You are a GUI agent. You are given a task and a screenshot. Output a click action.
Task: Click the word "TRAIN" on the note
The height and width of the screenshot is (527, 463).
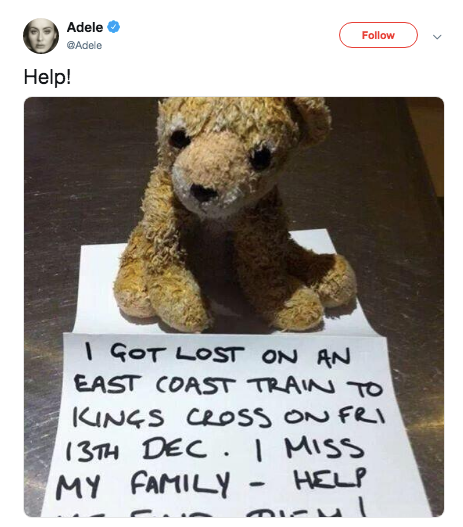click(291, 386)
